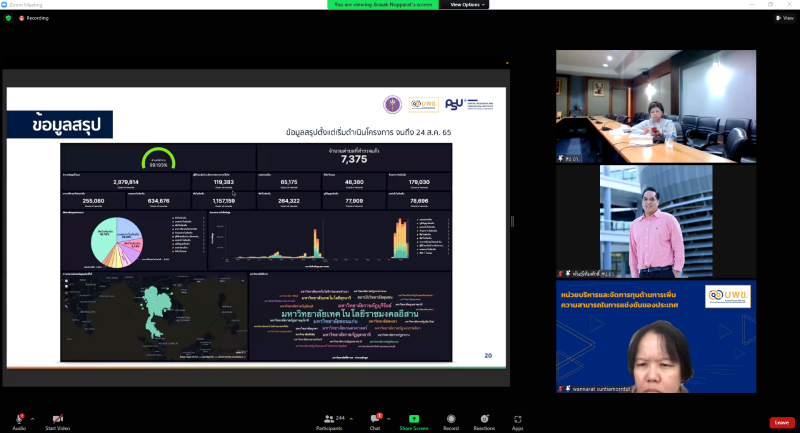Image resolution: width=800 pixels, height=433 pixels.
Task: Select the meeting room participant video
Action: [655, 107]
